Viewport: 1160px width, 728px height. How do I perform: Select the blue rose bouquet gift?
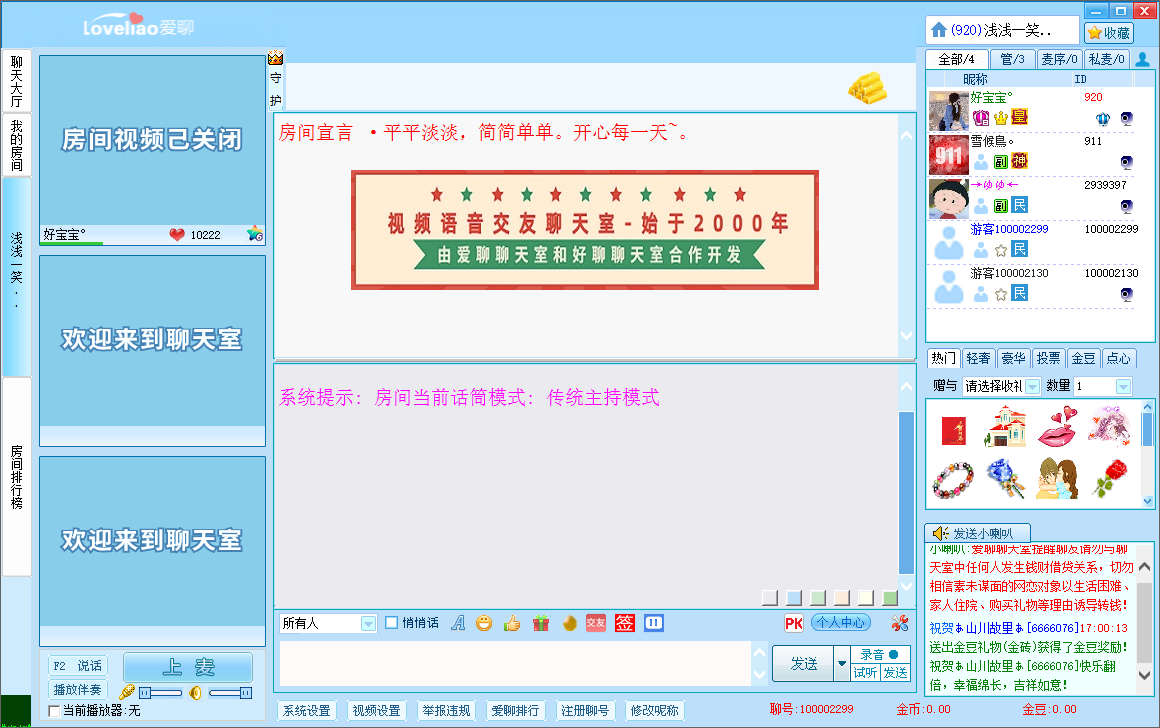1005,478
